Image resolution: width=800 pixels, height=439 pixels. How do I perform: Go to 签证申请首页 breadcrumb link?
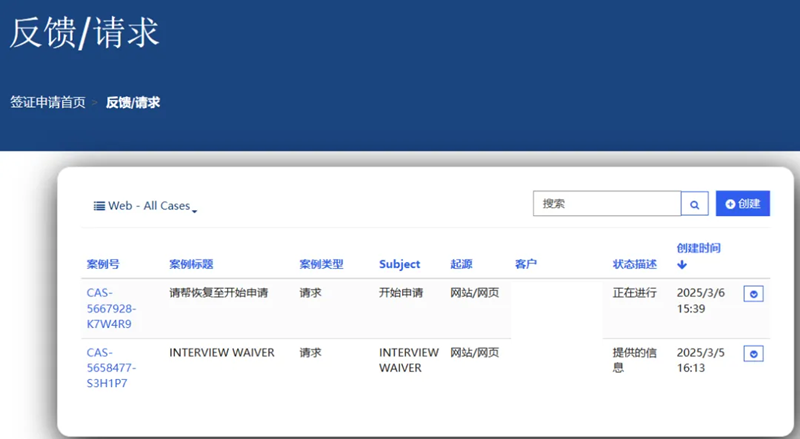pyautogui.click(x=47, y=102)
